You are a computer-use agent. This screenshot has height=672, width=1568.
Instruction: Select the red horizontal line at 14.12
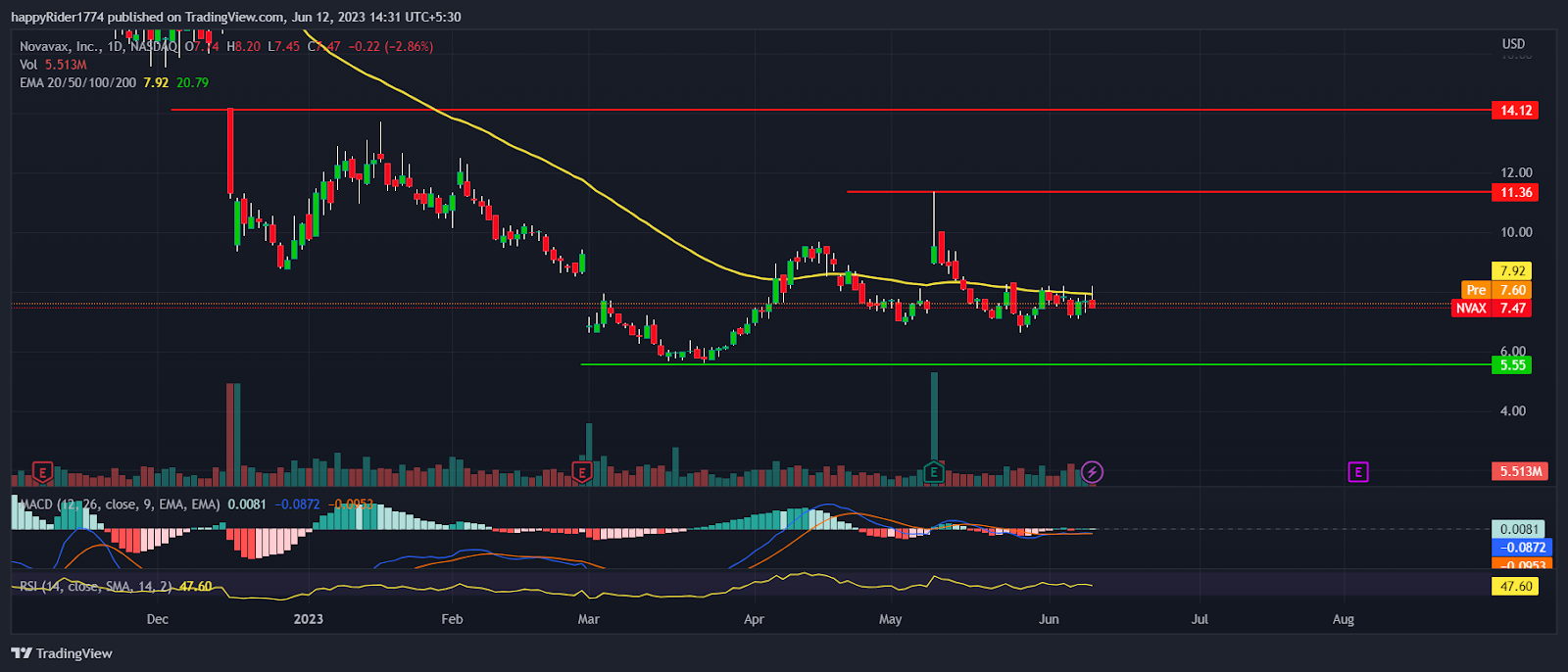(x=829, y=110)
